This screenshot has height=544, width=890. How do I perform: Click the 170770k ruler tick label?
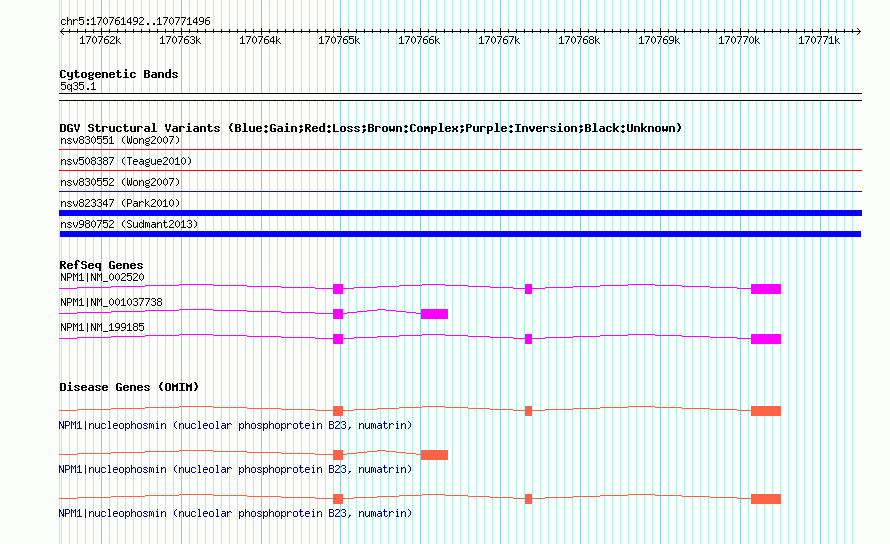[739, 40]
